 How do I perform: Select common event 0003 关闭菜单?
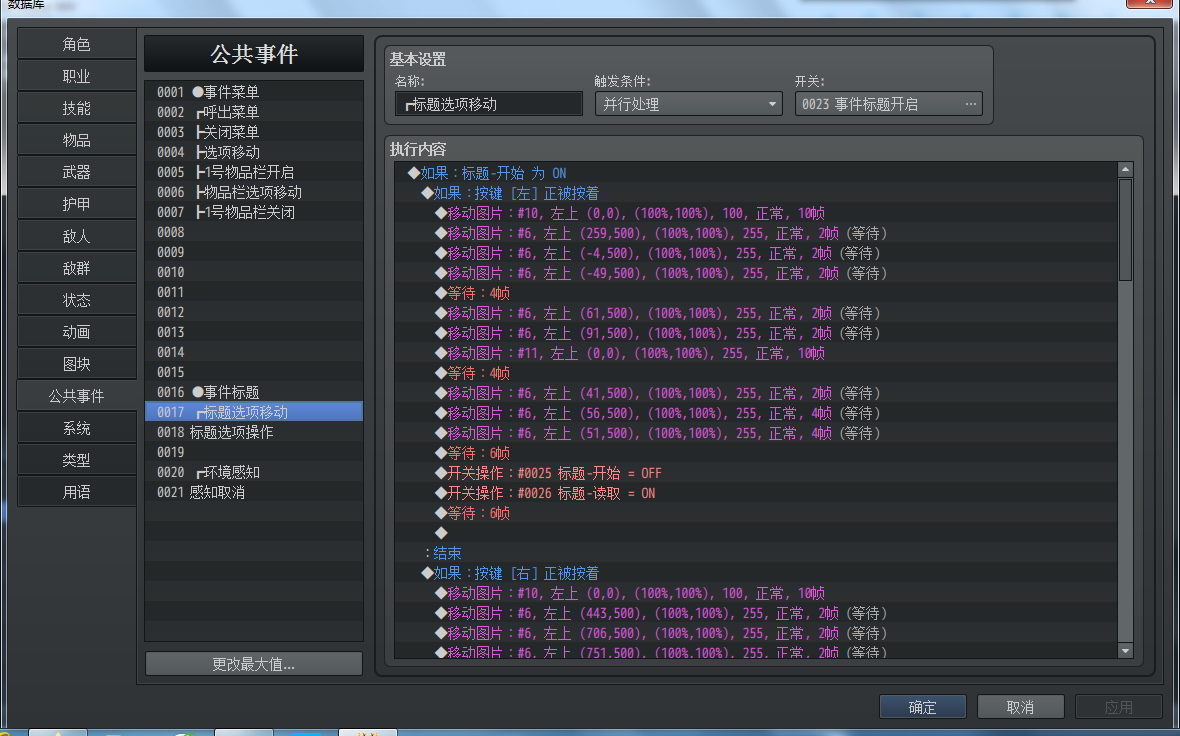[x=254, y=132]
